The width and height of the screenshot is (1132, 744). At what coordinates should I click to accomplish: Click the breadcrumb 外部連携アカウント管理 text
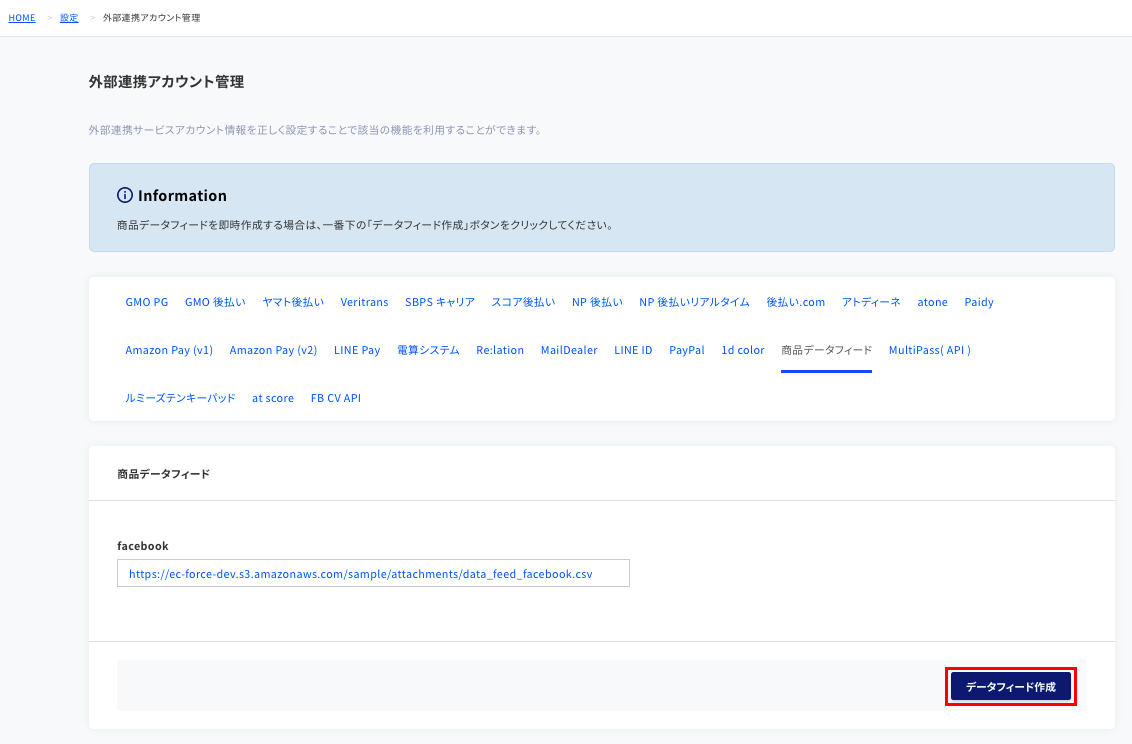pyautogui.click(x=152, y=18)
